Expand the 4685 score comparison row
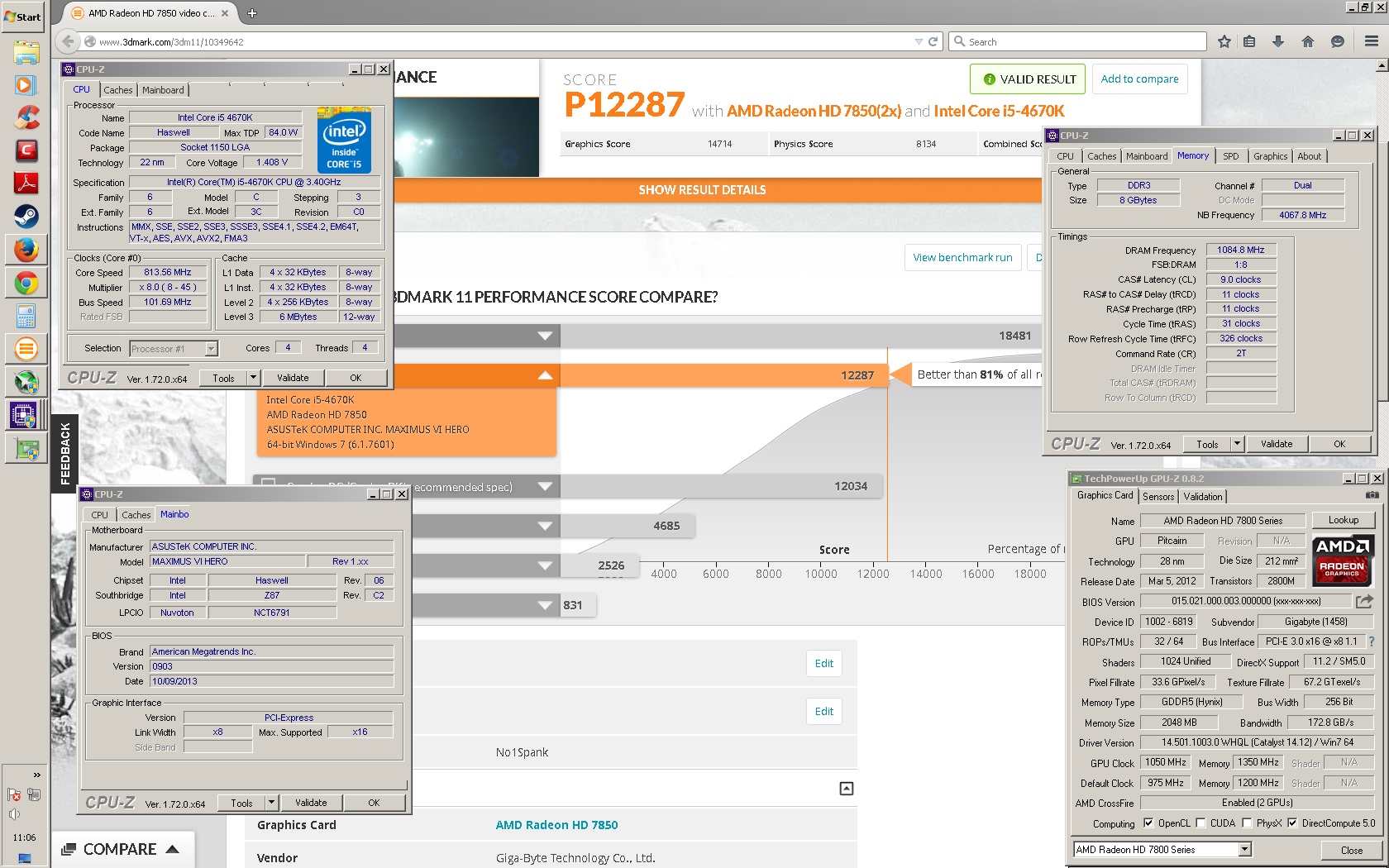The width and height of the screenshot is (1389, 868). tap(545, 526)
